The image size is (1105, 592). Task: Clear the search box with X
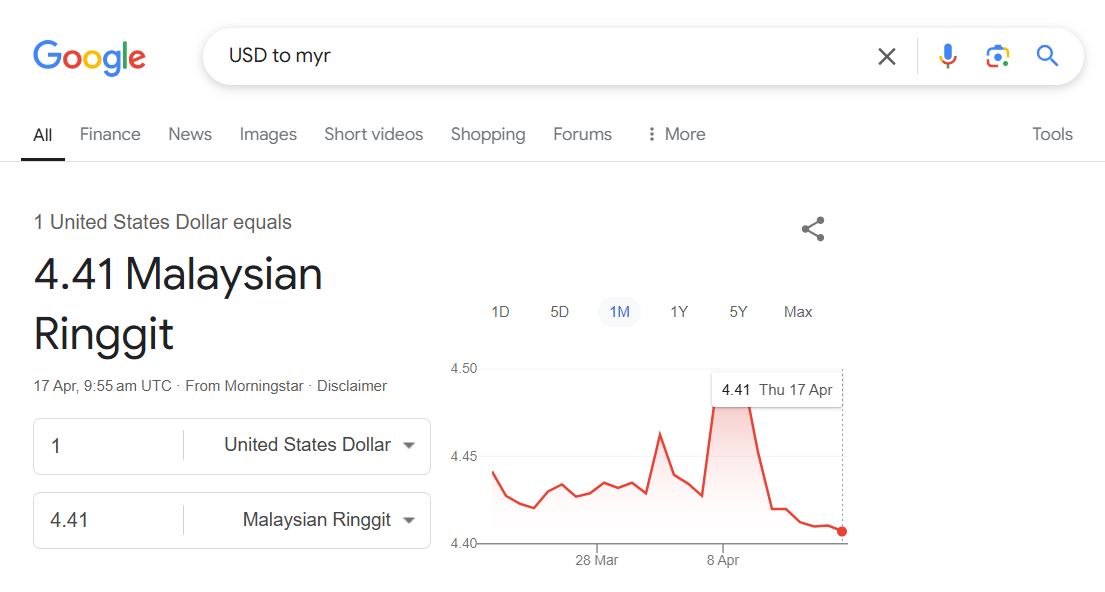pyautogui.click(x=886, y=57)
